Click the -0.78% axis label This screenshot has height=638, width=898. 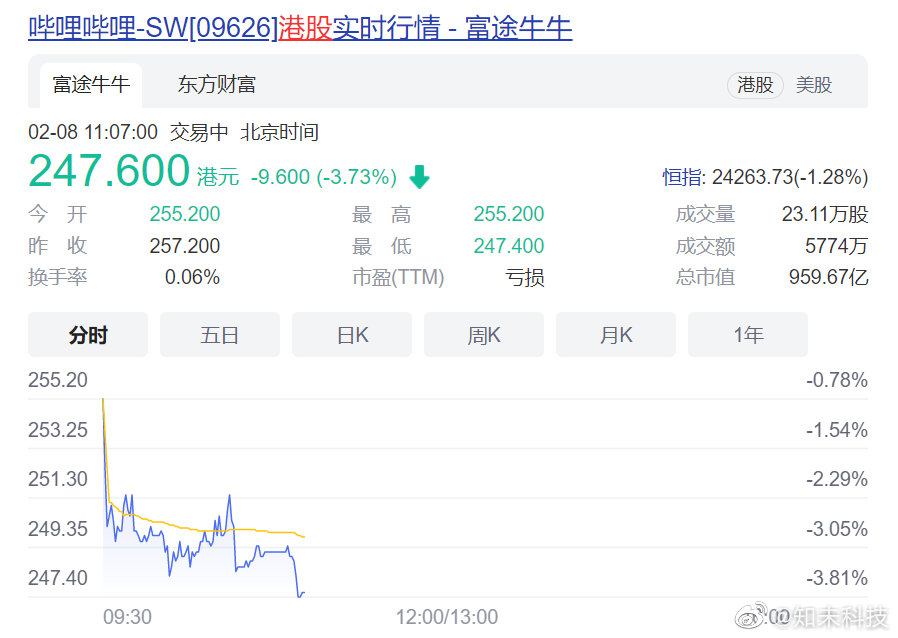point(837,380)
